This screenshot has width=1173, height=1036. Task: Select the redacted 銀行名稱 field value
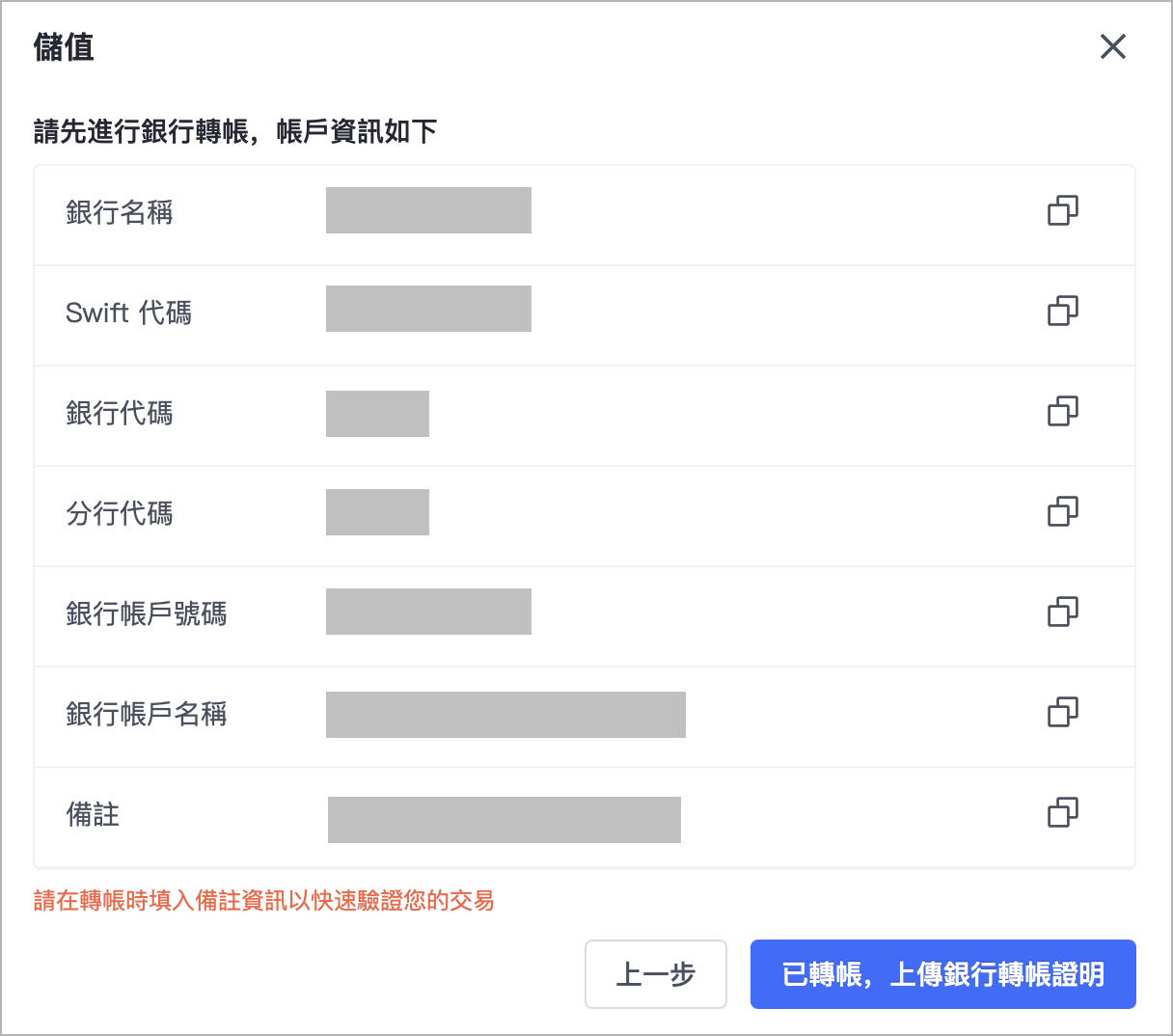click(x=428, y=210)
